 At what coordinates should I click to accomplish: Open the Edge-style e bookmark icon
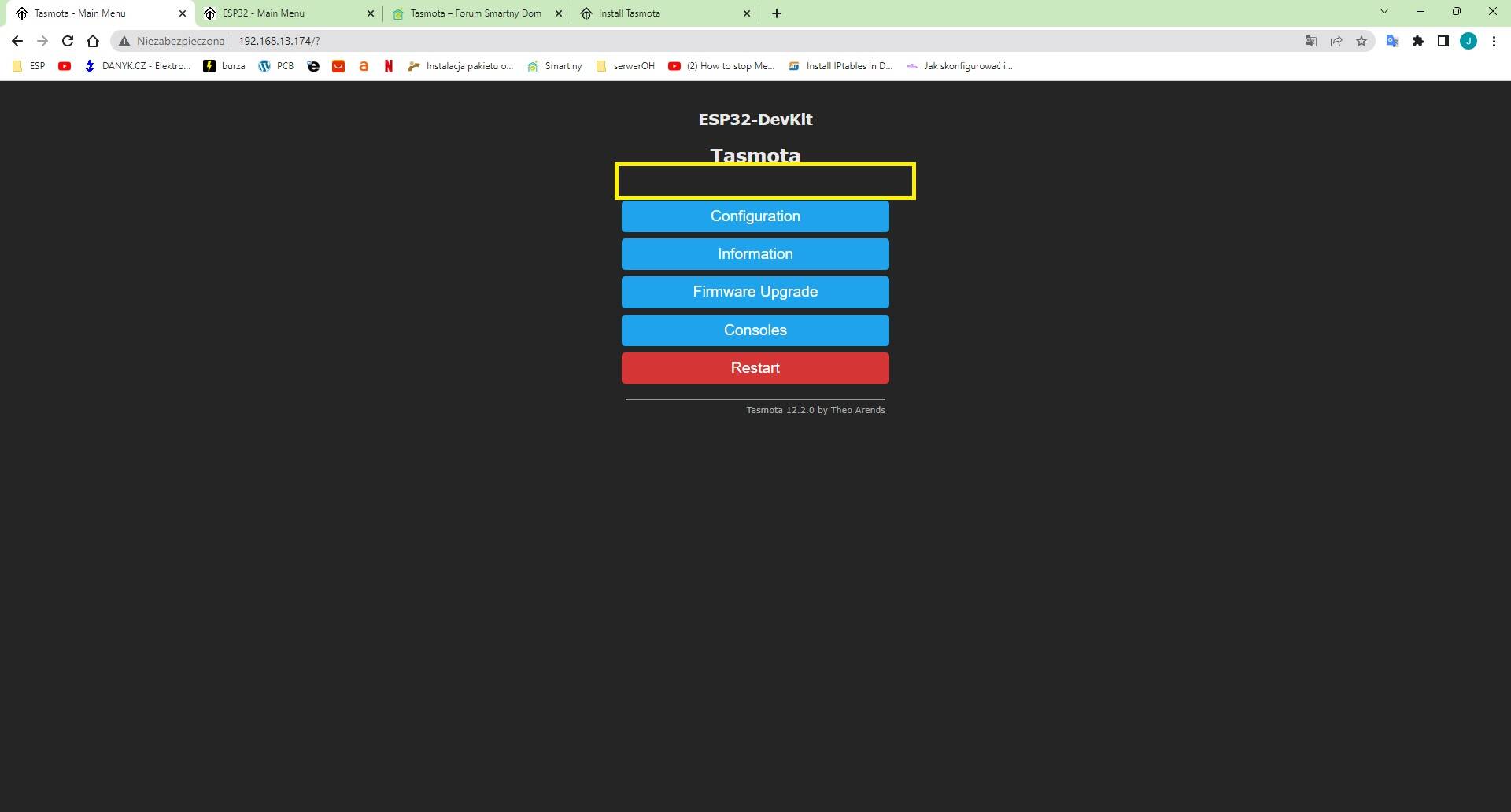[x=313, y=66]
